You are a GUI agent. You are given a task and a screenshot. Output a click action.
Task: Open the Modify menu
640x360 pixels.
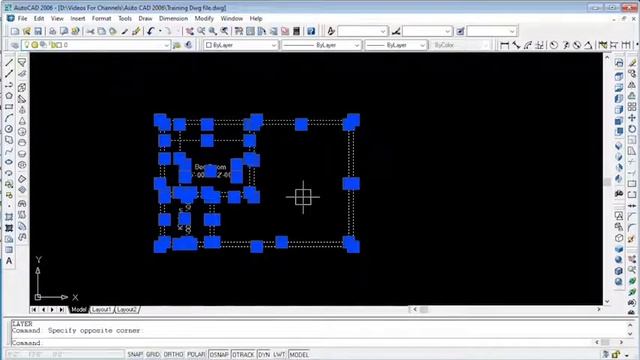(x=204, y=19)
